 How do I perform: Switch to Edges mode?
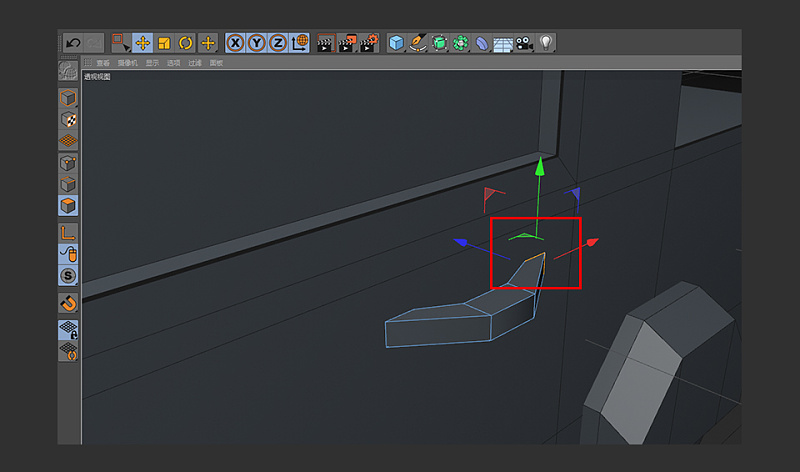68,184
